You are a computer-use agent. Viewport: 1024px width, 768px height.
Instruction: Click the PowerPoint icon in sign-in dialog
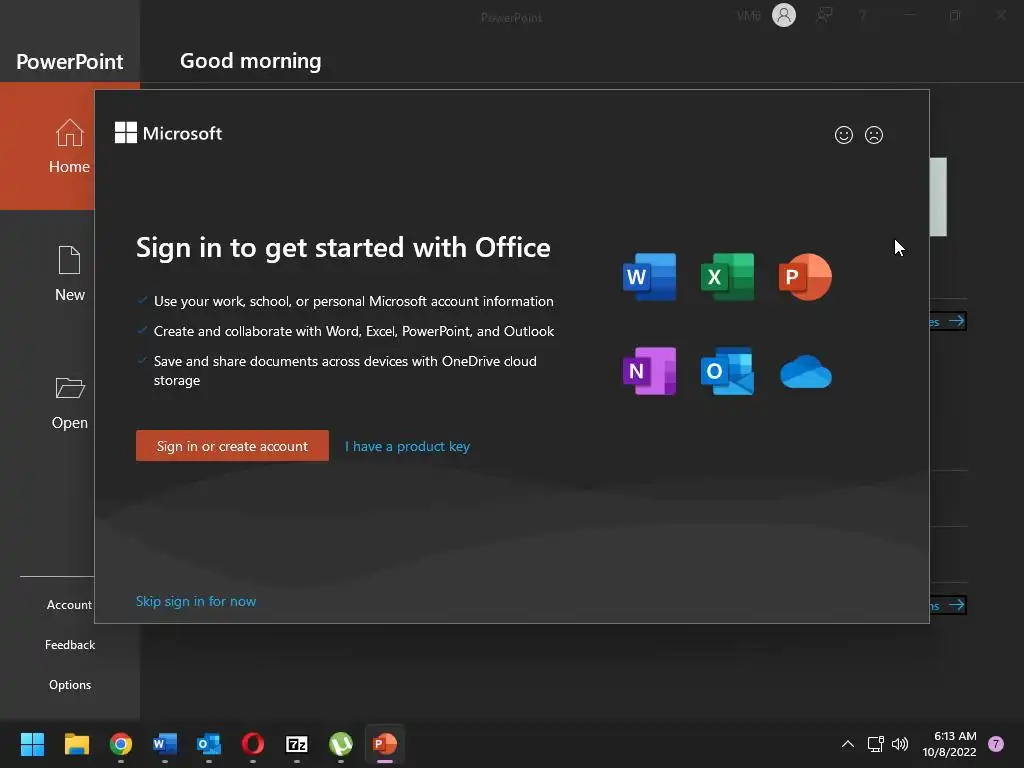[x=805, y=277]
